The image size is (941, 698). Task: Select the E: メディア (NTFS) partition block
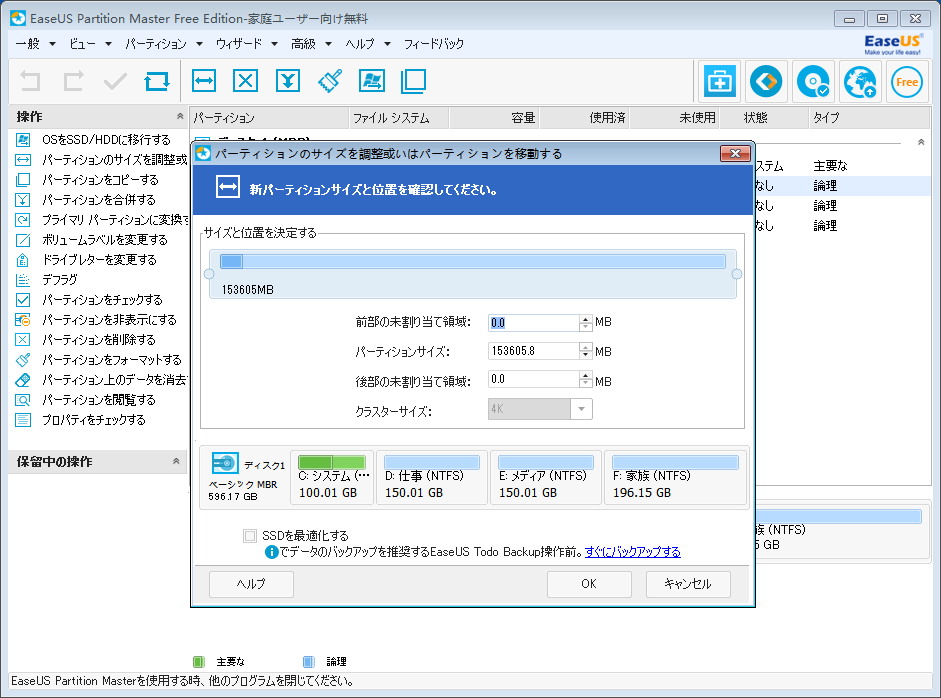point(546,478)
